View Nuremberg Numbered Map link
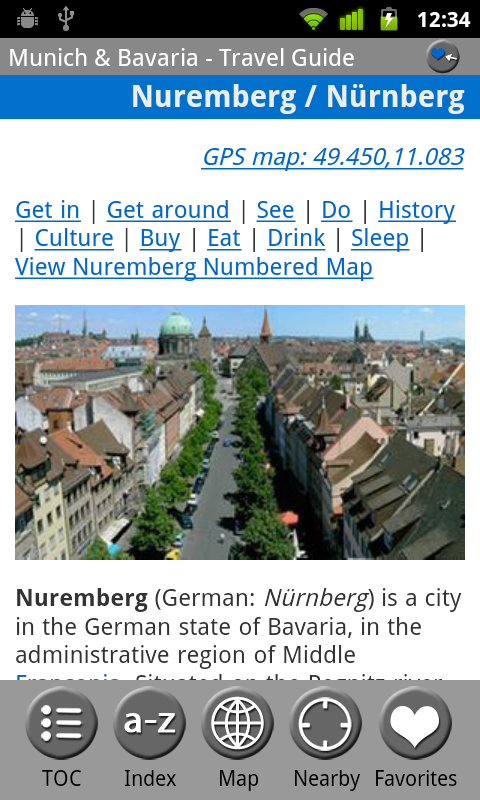This screenshot has height=800, width=480. pos(194,267)
